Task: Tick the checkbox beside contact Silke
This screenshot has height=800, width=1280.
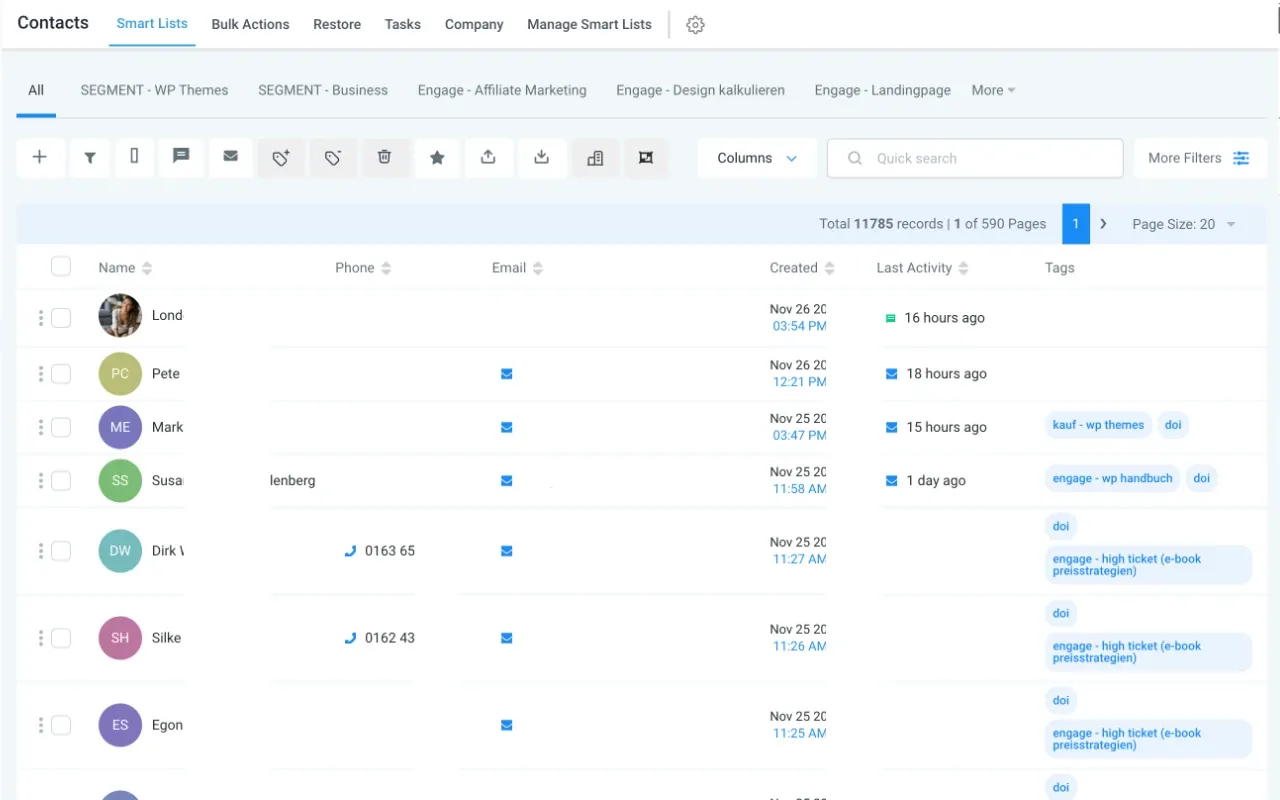Action: [61, 638]
